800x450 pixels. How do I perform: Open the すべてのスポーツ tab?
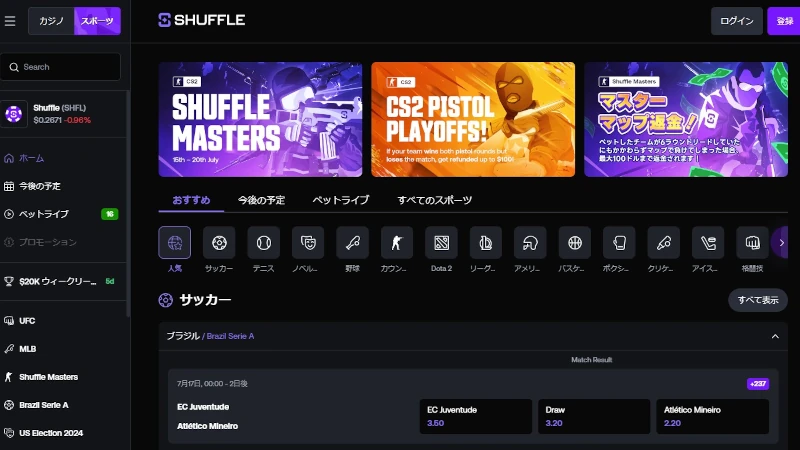click(434, 200)
